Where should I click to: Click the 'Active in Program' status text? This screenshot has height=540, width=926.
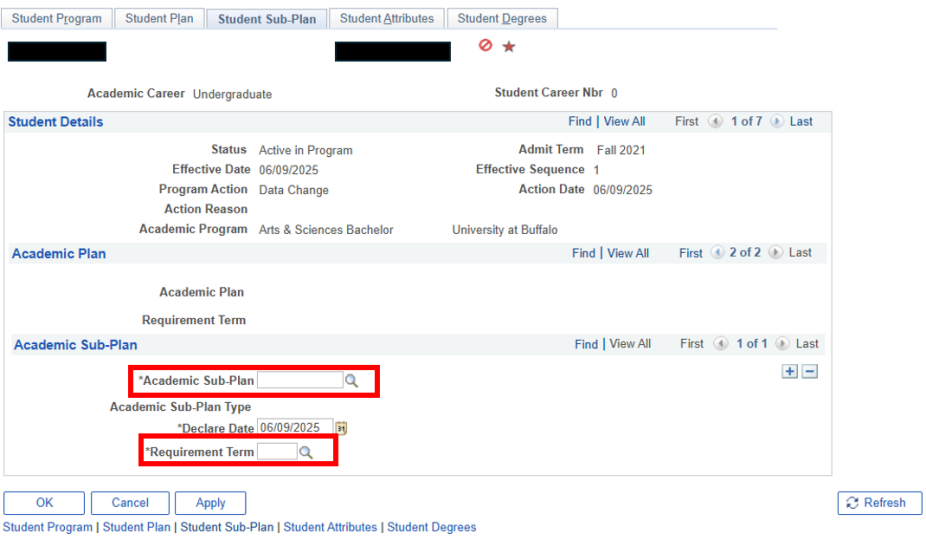[x=305, y=151]
